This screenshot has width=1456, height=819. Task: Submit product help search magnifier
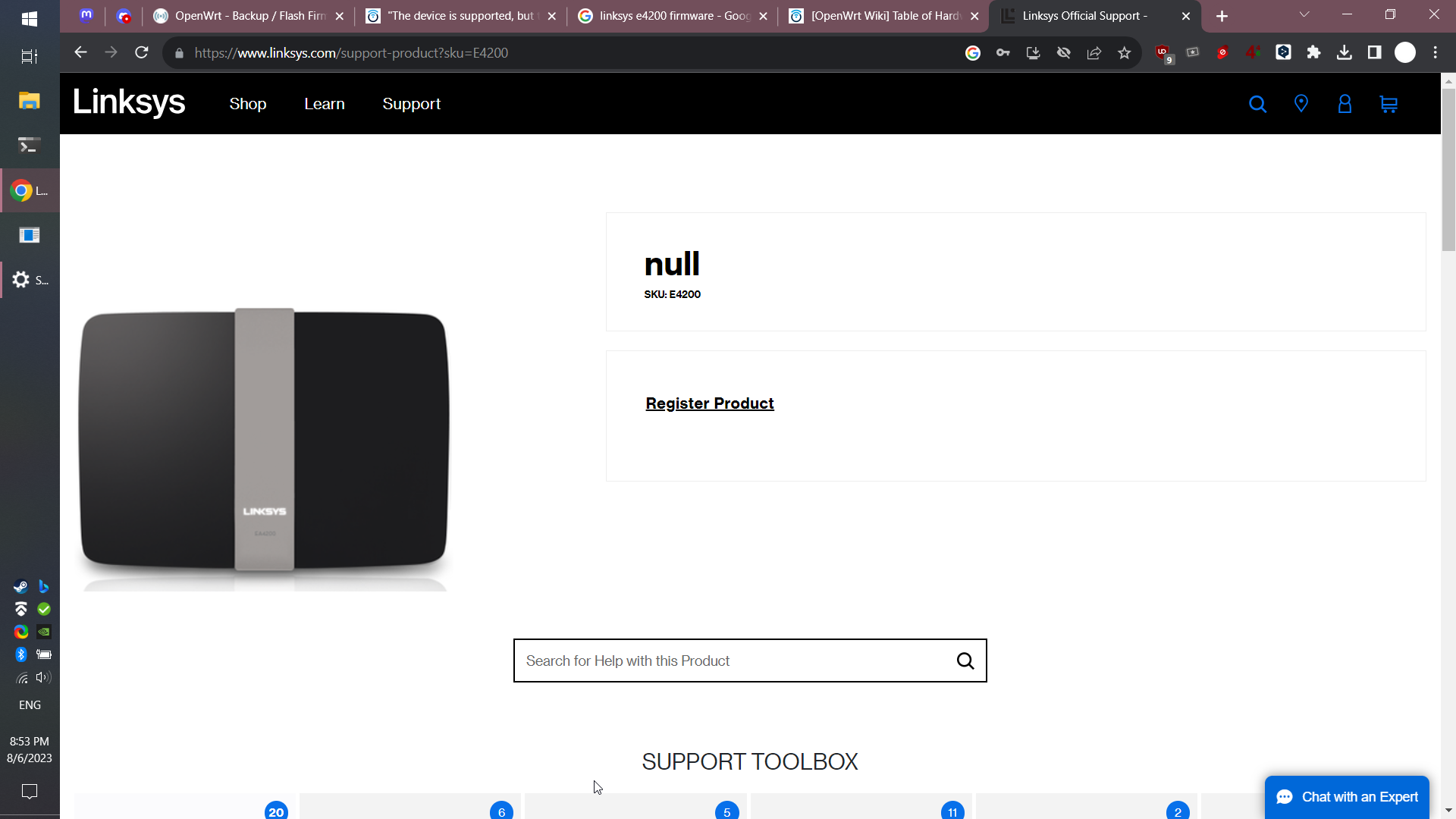coord(965,661)
